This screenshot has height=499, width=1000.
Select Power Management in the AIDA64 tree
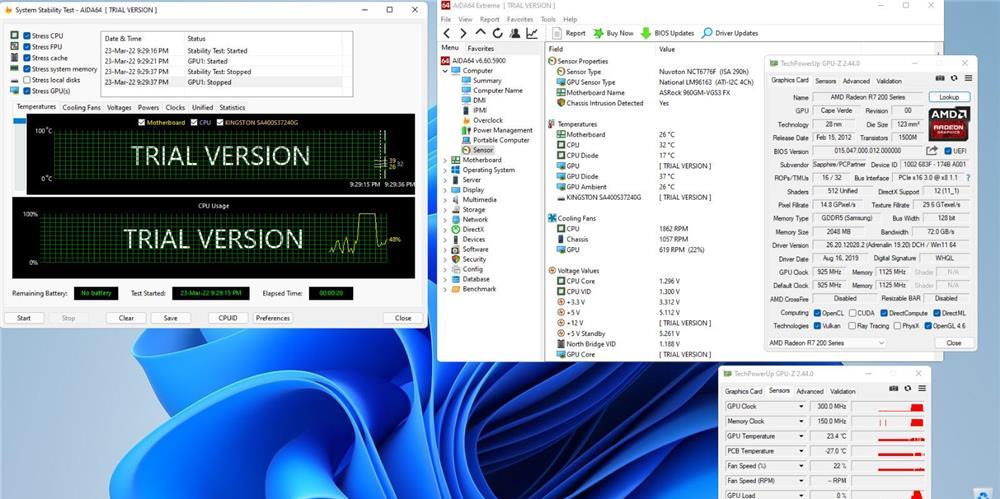coord(503,130)
